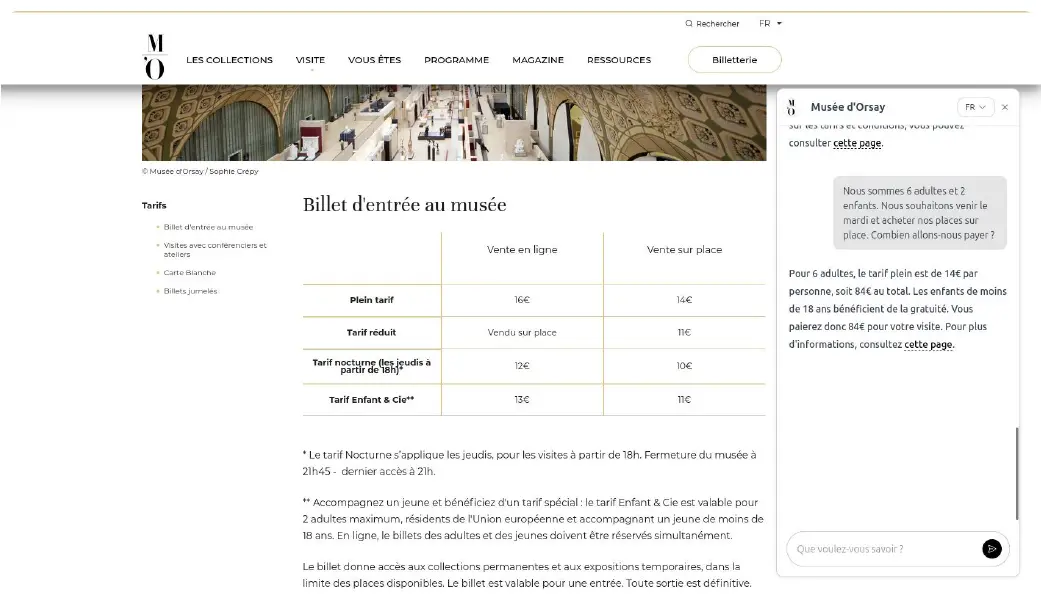1041x613 pixels.
Task: Click the Musée d'Orsay chat title
Action: [847, 107]
